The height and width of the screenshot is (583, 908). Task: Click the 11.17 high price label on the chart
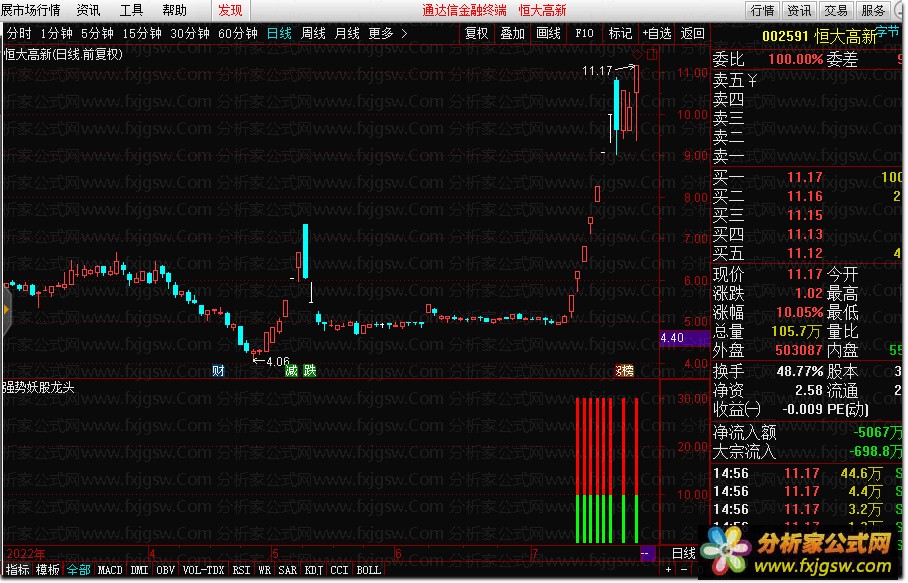(x=597, y=71)
